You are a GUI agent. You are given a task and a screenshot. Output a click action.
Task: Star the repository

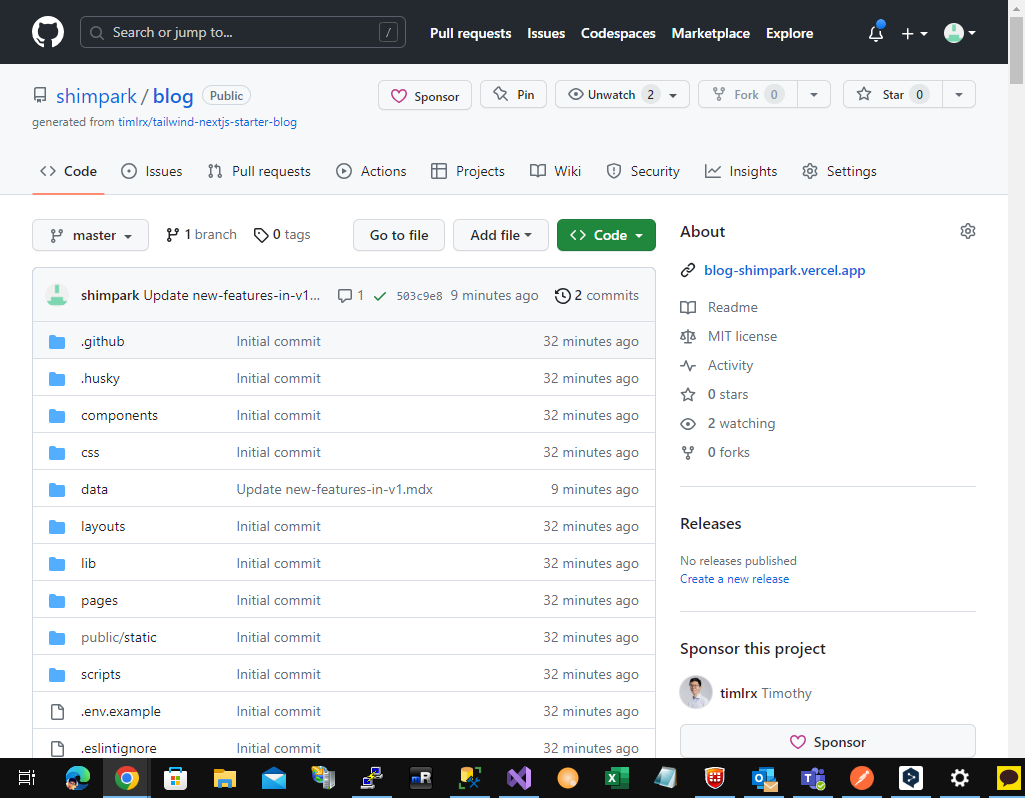892,95
